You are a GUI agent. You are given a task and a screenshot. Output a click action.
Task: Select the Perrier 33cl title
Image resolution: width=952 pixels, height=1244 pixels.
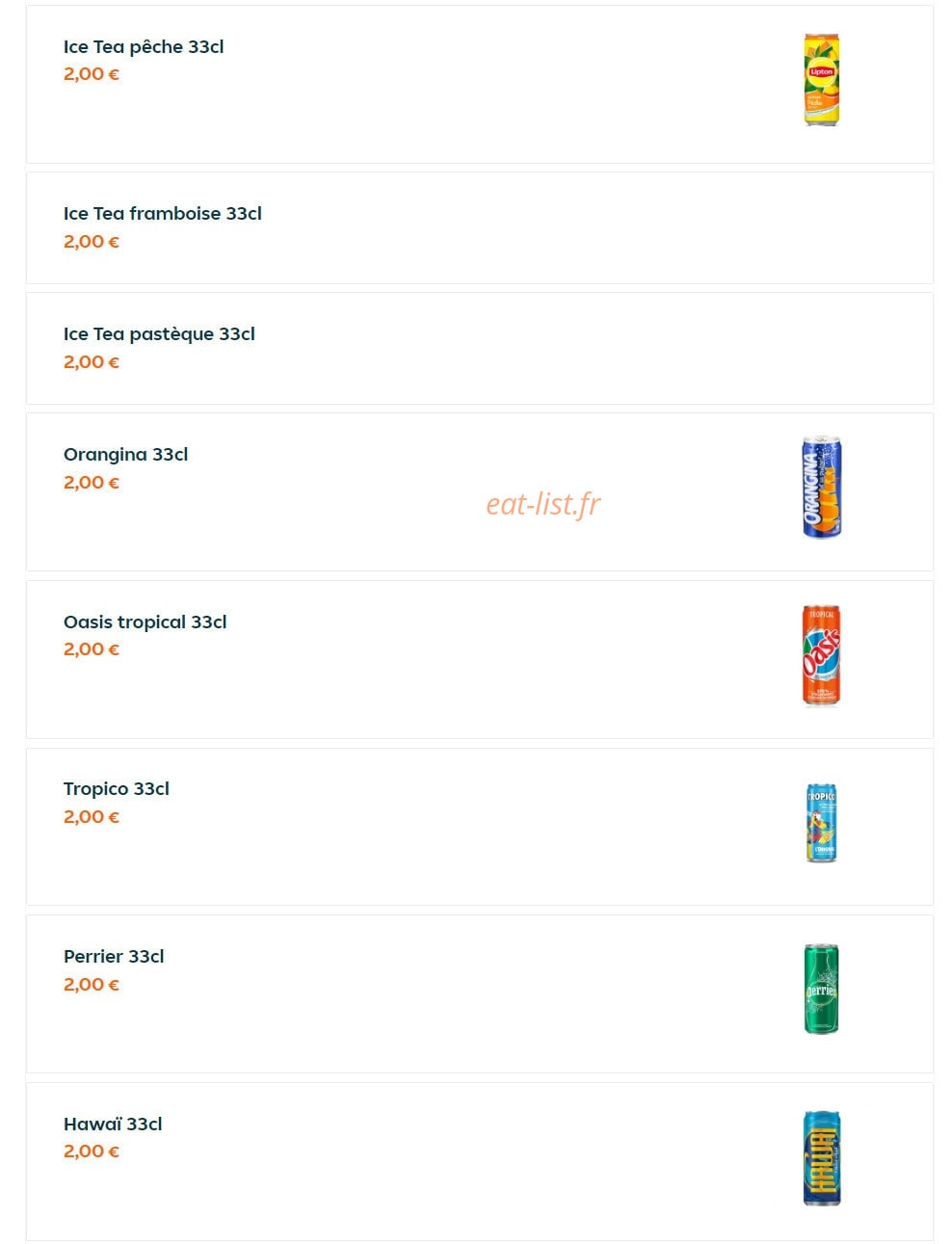click(114, 956)
